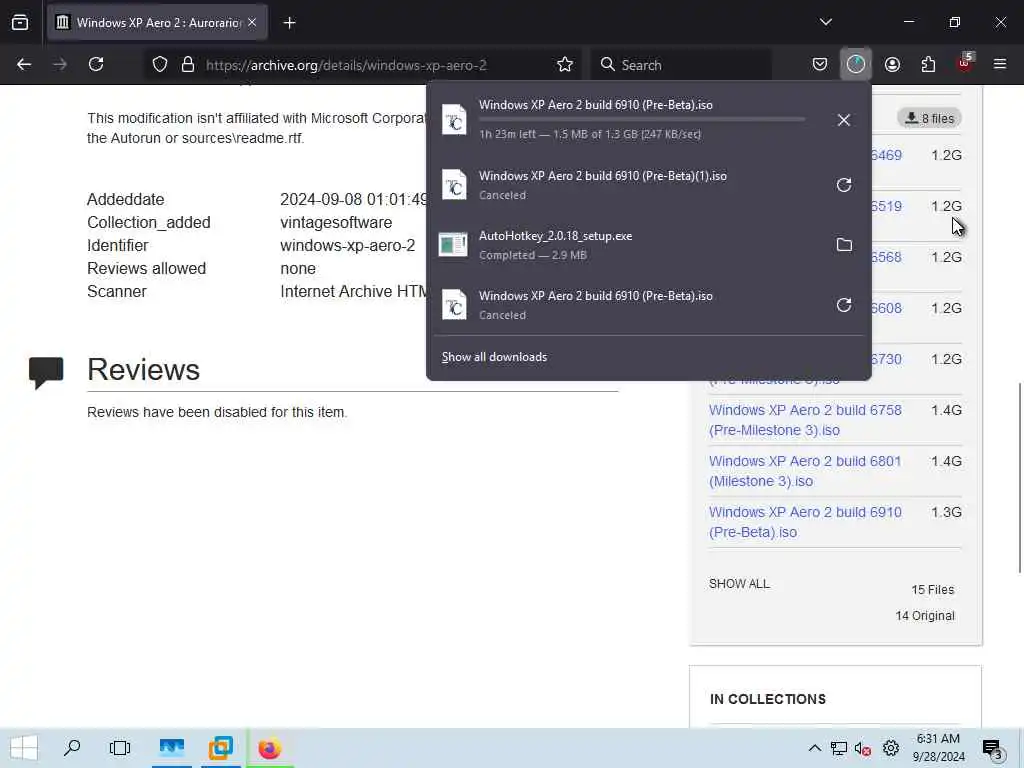
Task: Open build 6910 (Pre-Beta).iso link in file list
Action: [805, 522]
